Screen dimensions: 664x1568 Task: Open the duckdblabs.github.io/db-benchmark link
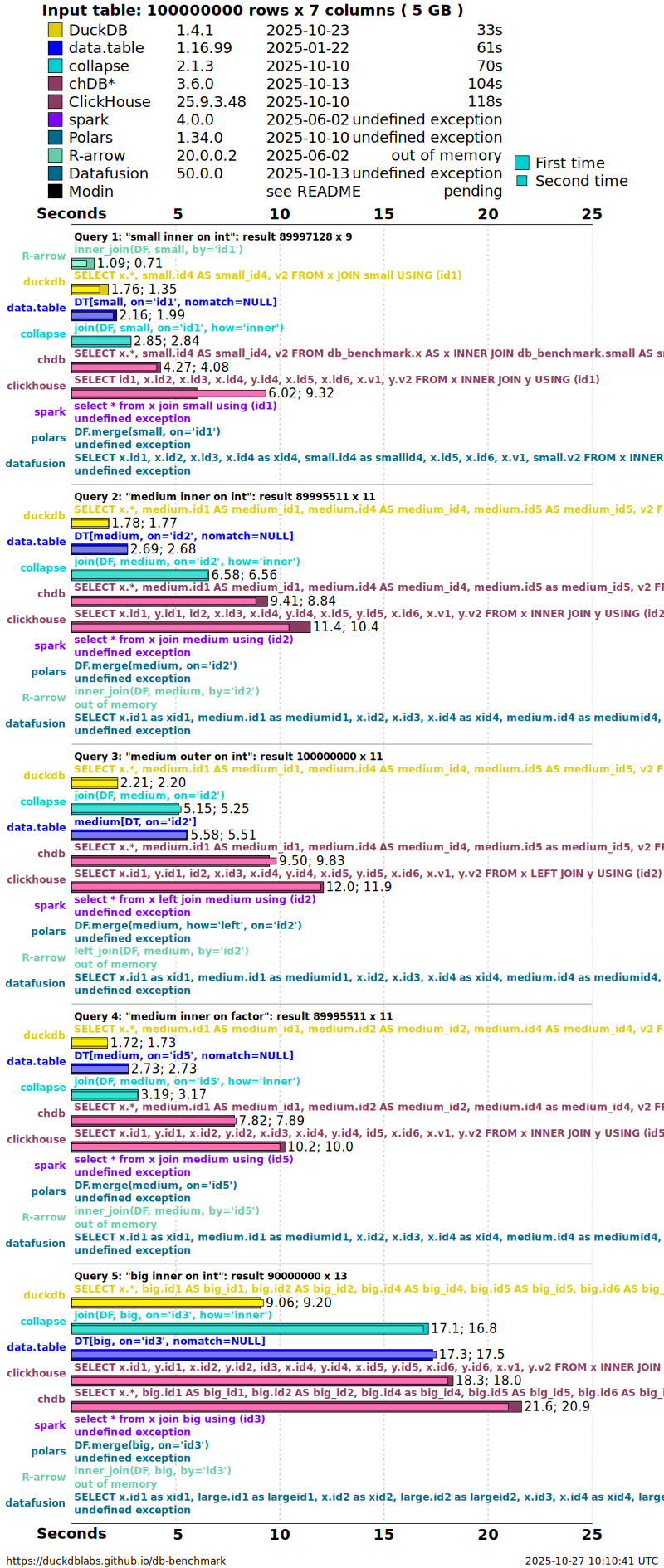[x=115, y=1561]
